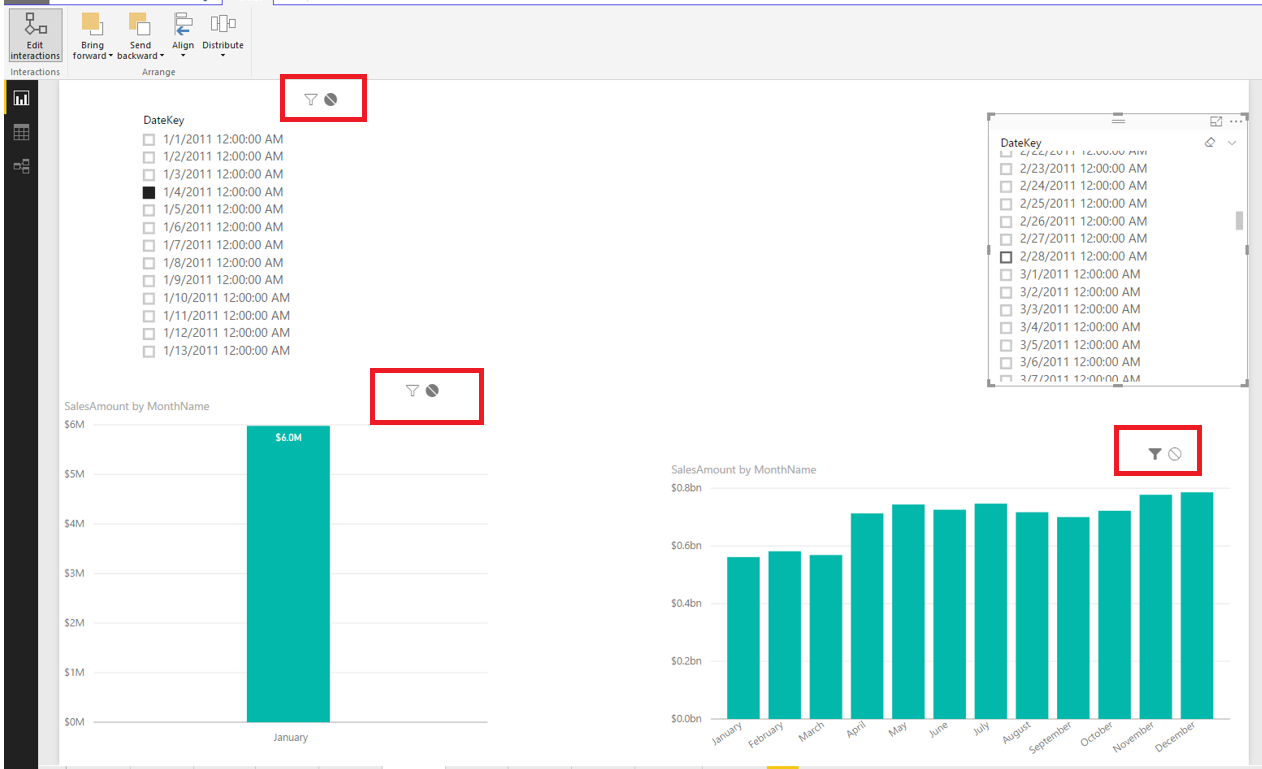1262x769 pixels.
Task: Check 1/3/2011 in left slicer
Action: pos(149,174)
